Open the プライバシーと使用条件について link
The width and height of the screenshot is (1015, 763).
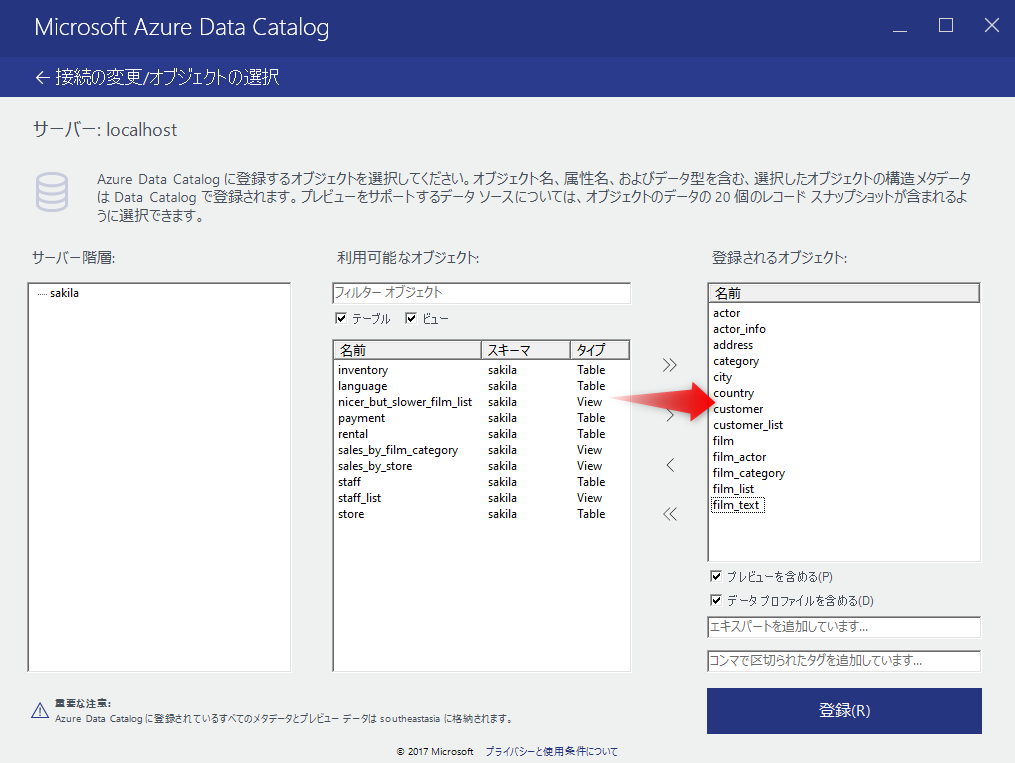[x=552, y=751]
